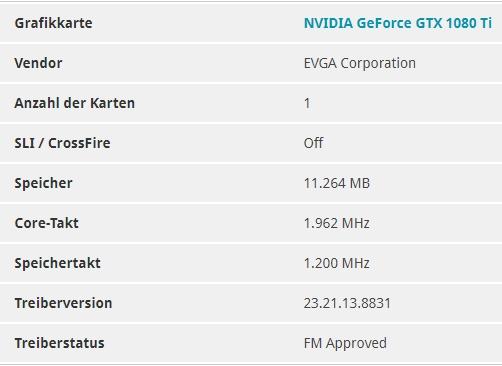The width and height of the screenshot is (502, 366).
Task: Click the driver version 23.21.13.8831
Action: click(347, 303)
